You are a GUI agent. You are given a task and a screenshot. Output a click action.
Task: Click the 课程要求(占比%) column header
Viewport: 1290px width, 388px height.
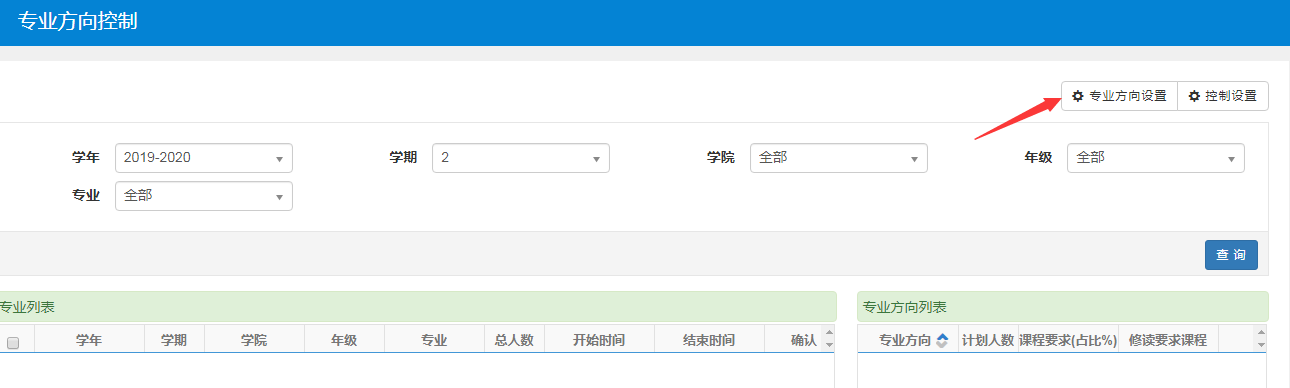(1068, 340)
